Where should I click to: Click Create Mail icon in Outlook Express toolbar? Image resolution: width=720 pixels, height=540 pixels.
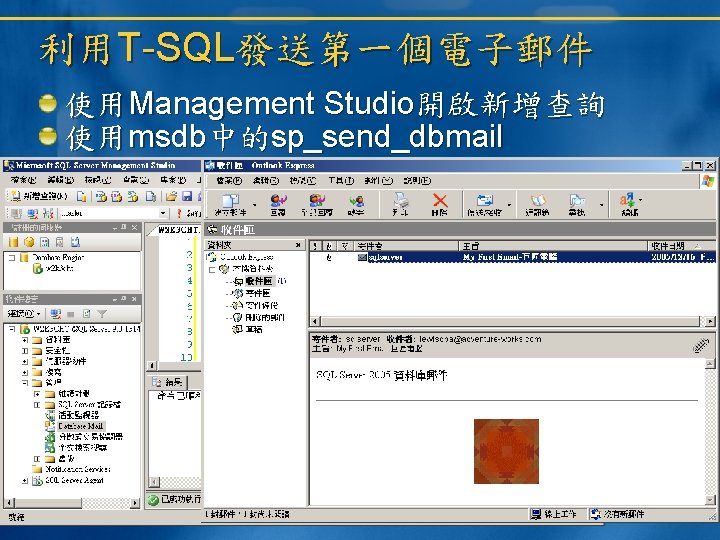(231, 204)
